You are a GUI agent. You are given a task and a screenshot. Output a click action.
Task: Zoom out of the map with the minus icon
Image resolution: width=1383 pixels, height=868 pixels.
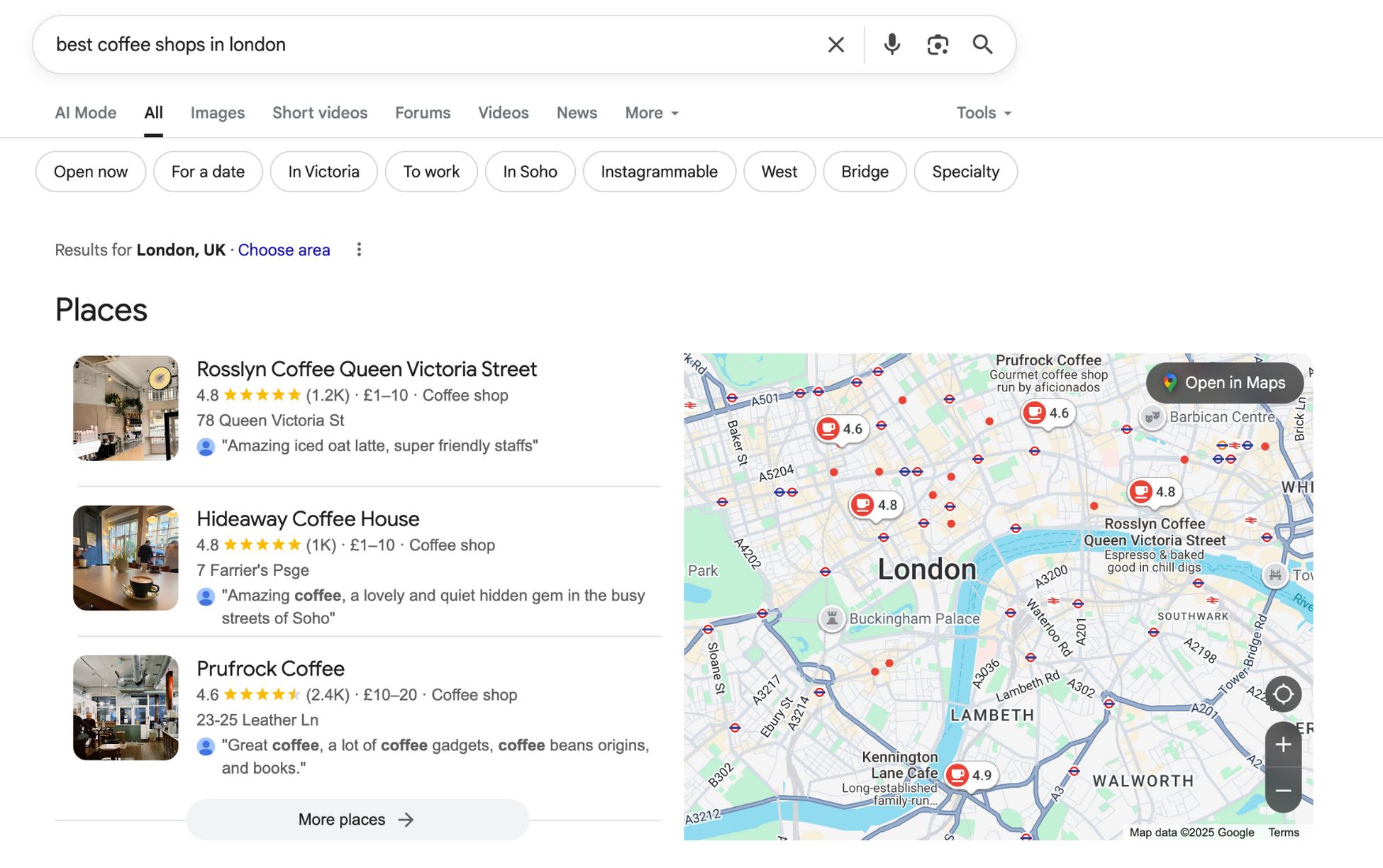coord(1283,789)
